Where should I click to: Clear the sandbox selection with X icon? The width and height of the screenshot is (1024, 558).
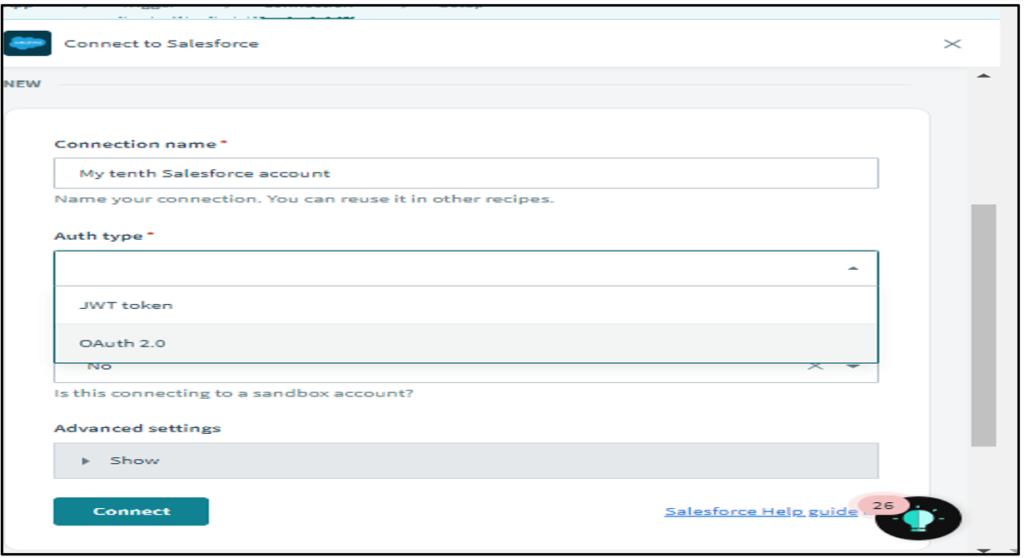816,366
